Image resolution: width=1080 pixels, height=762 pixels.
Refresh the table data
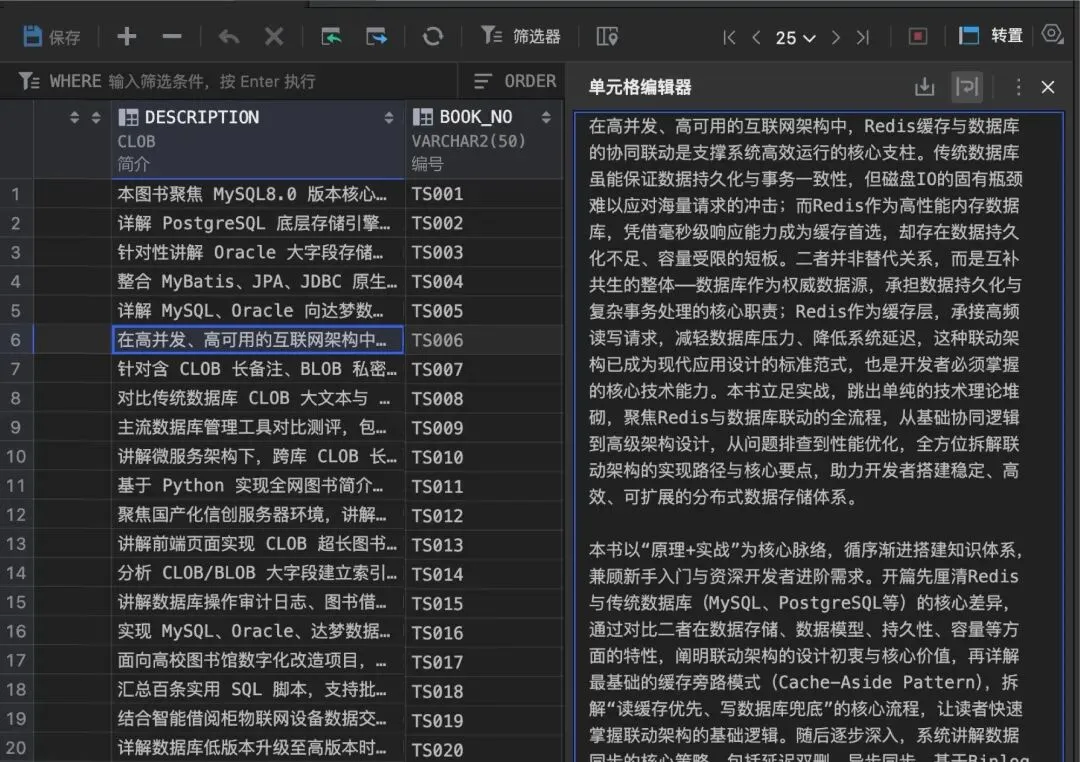(433, 36)
